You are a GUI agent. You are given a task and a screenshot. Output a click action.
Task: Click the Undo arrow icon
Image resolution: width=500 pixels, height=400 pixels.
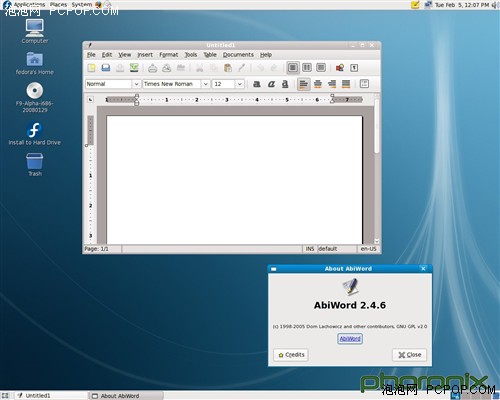click(x=260, y=68)
